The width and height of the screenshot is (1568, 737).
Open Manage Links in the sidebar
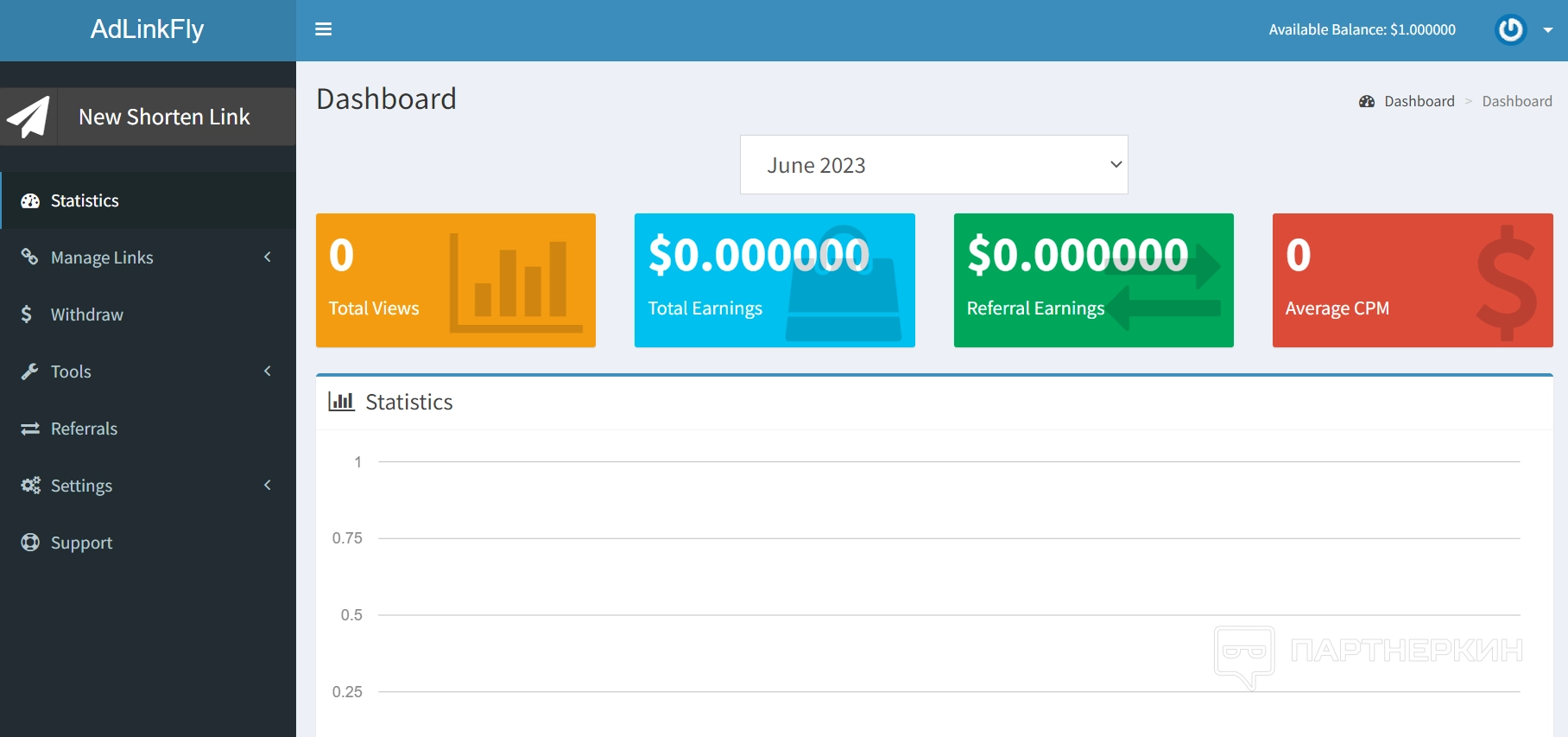pos(148,257)
